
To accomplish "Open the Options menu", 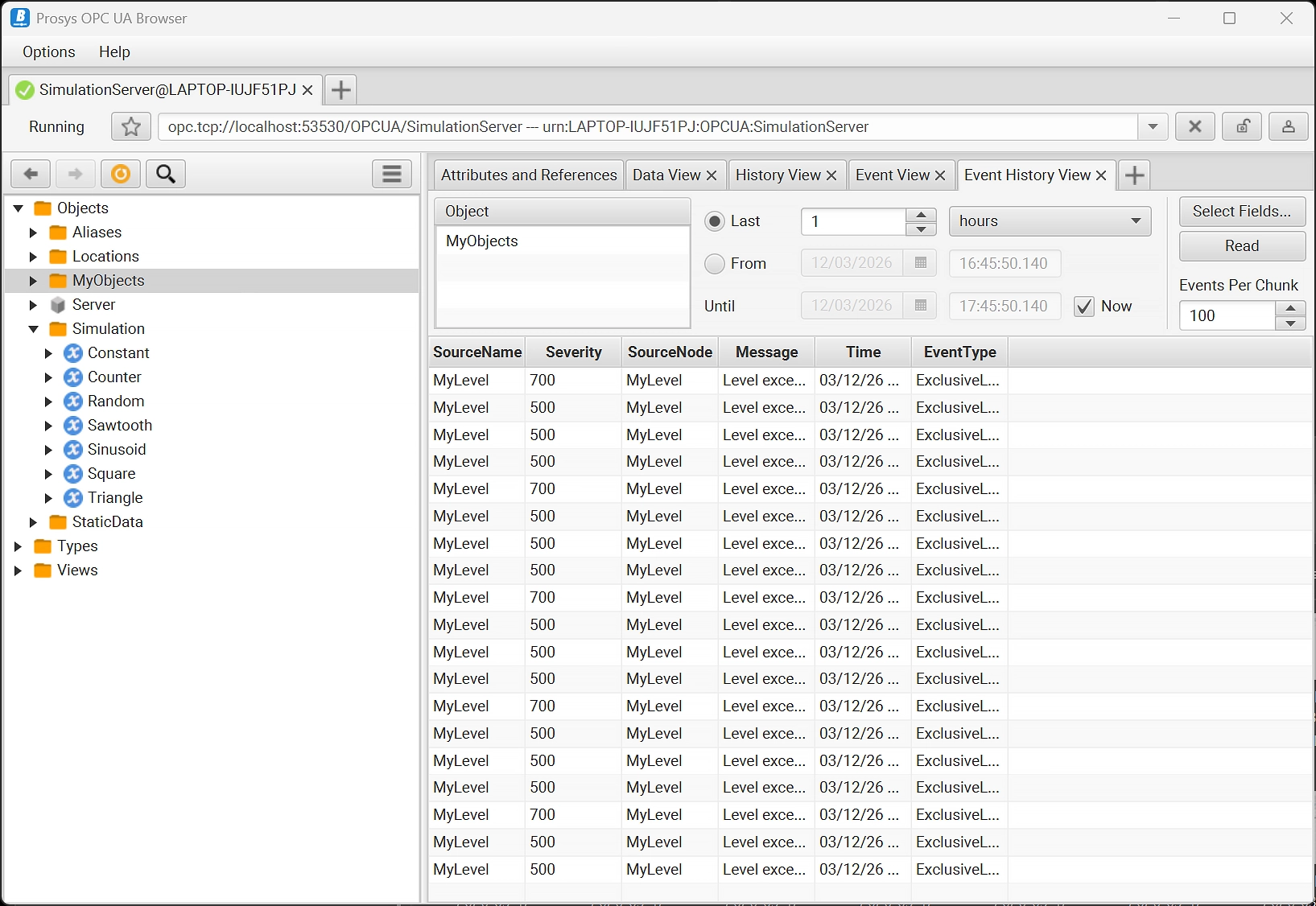I will pos(49,51).
